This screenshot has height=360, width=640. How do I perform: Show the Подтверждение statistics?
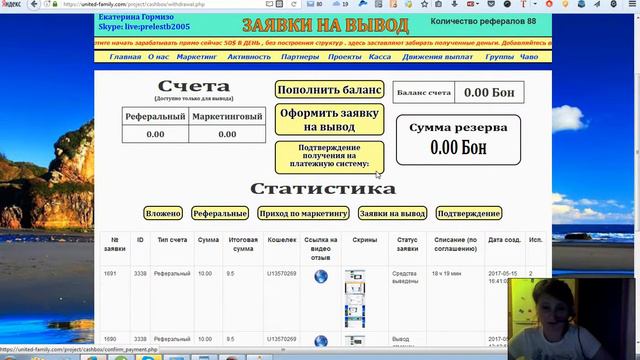tap(469, 213)
